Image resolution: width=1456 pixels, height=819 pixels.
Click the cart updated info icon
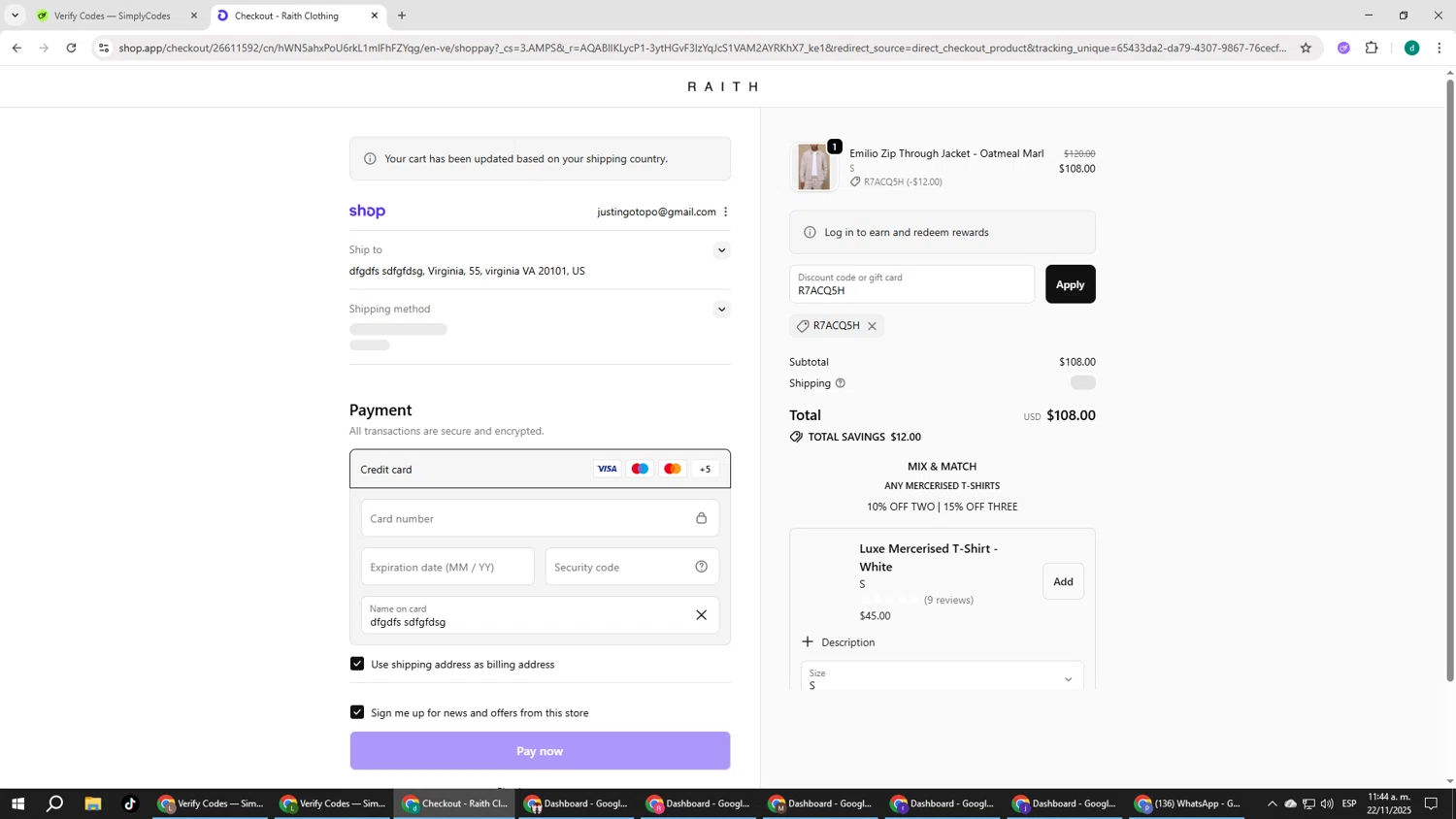pos(370,159)
